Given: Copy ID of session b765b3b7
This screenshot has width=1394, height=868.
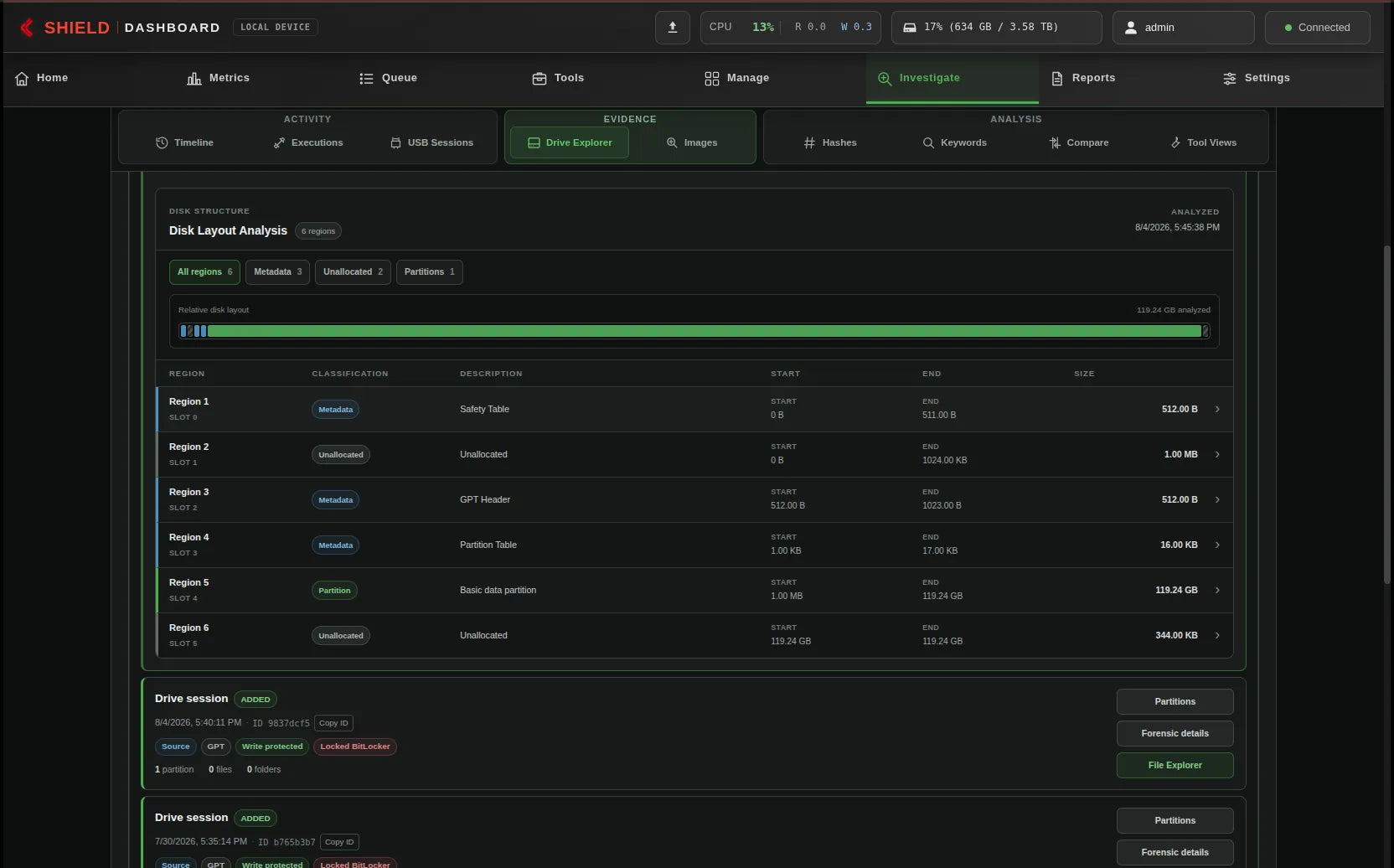Looking at the screenshot, I should click(x=339, y=842).
